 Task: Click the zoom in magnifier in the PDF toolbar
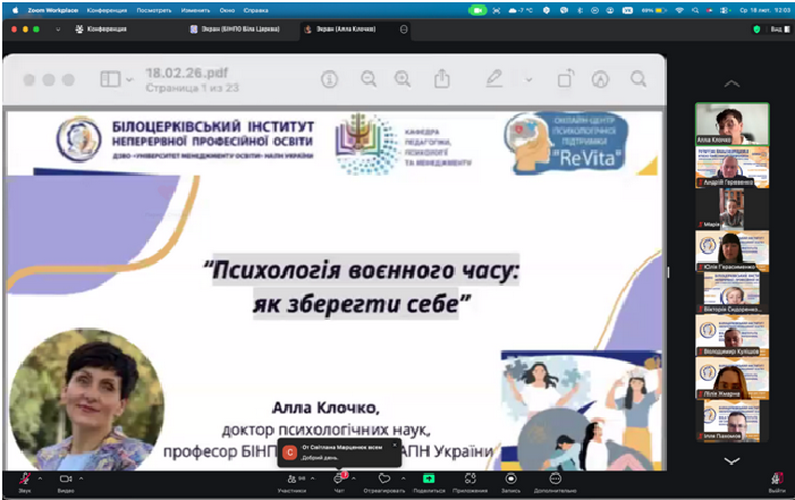(x=402, y=79)
